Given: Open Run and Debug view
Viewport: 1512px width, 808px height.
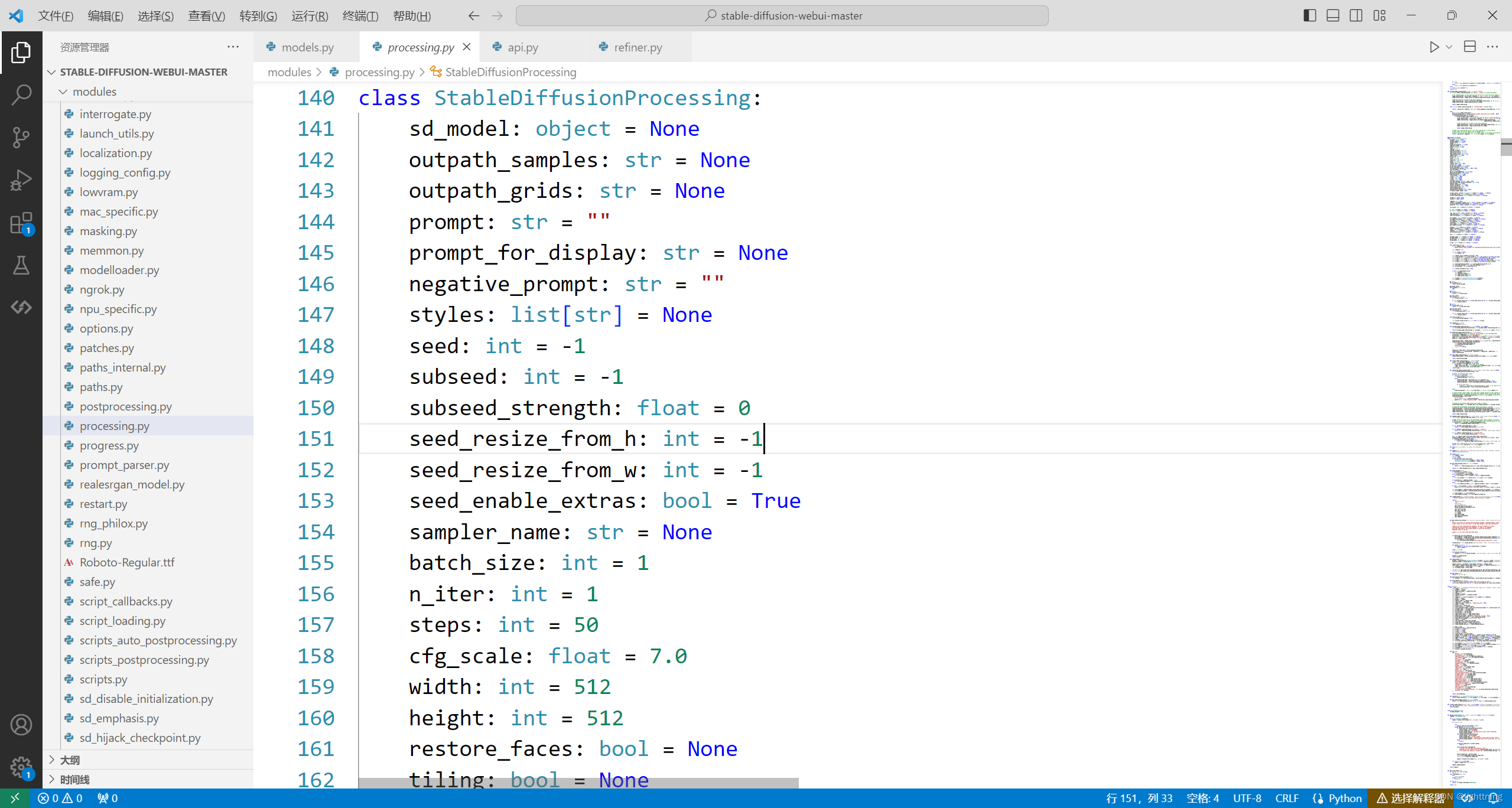Looking at the screenshot, I should (21, 180).
